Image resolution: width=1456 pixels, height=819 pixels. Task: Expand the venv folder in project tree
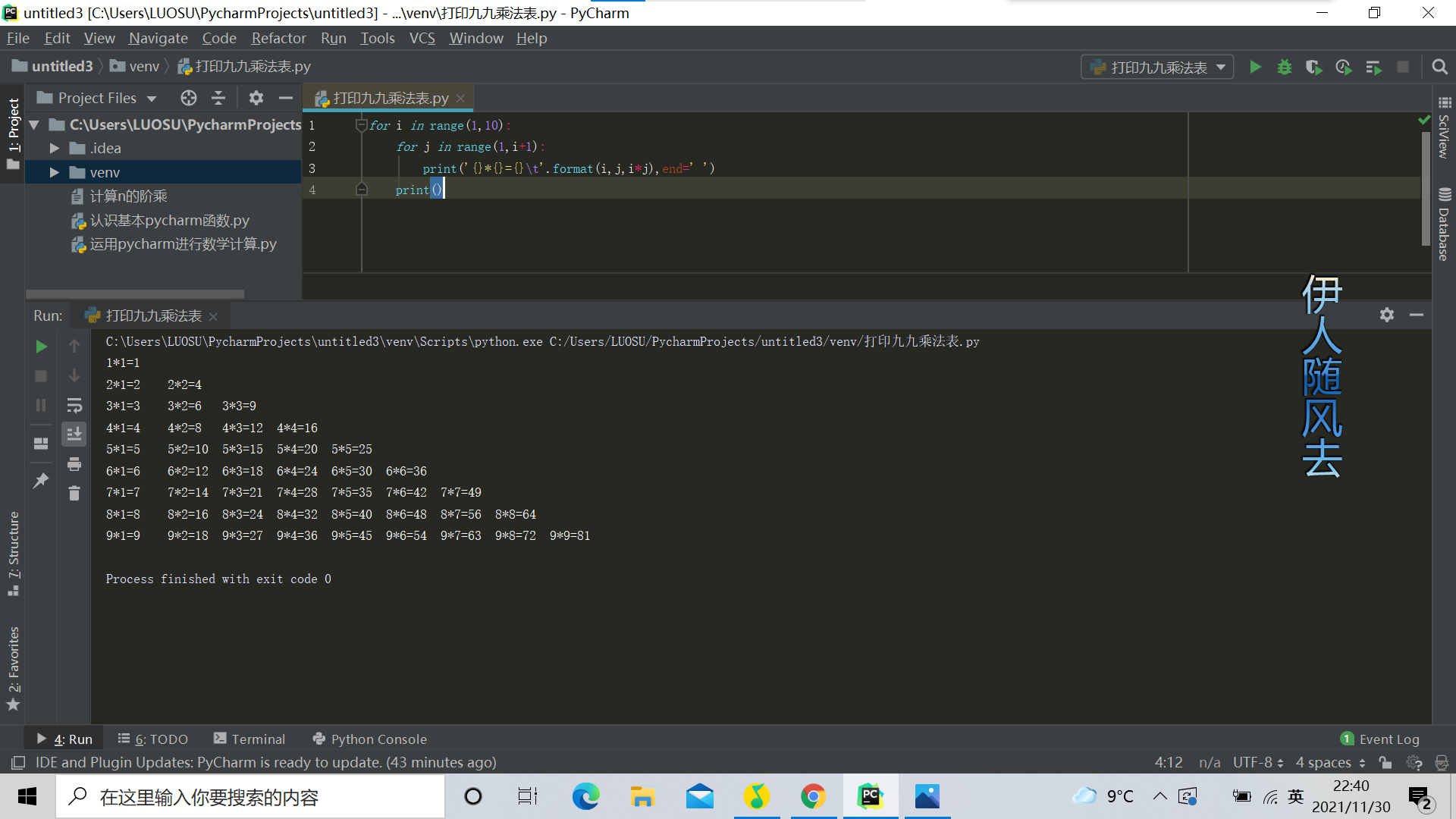54,173
